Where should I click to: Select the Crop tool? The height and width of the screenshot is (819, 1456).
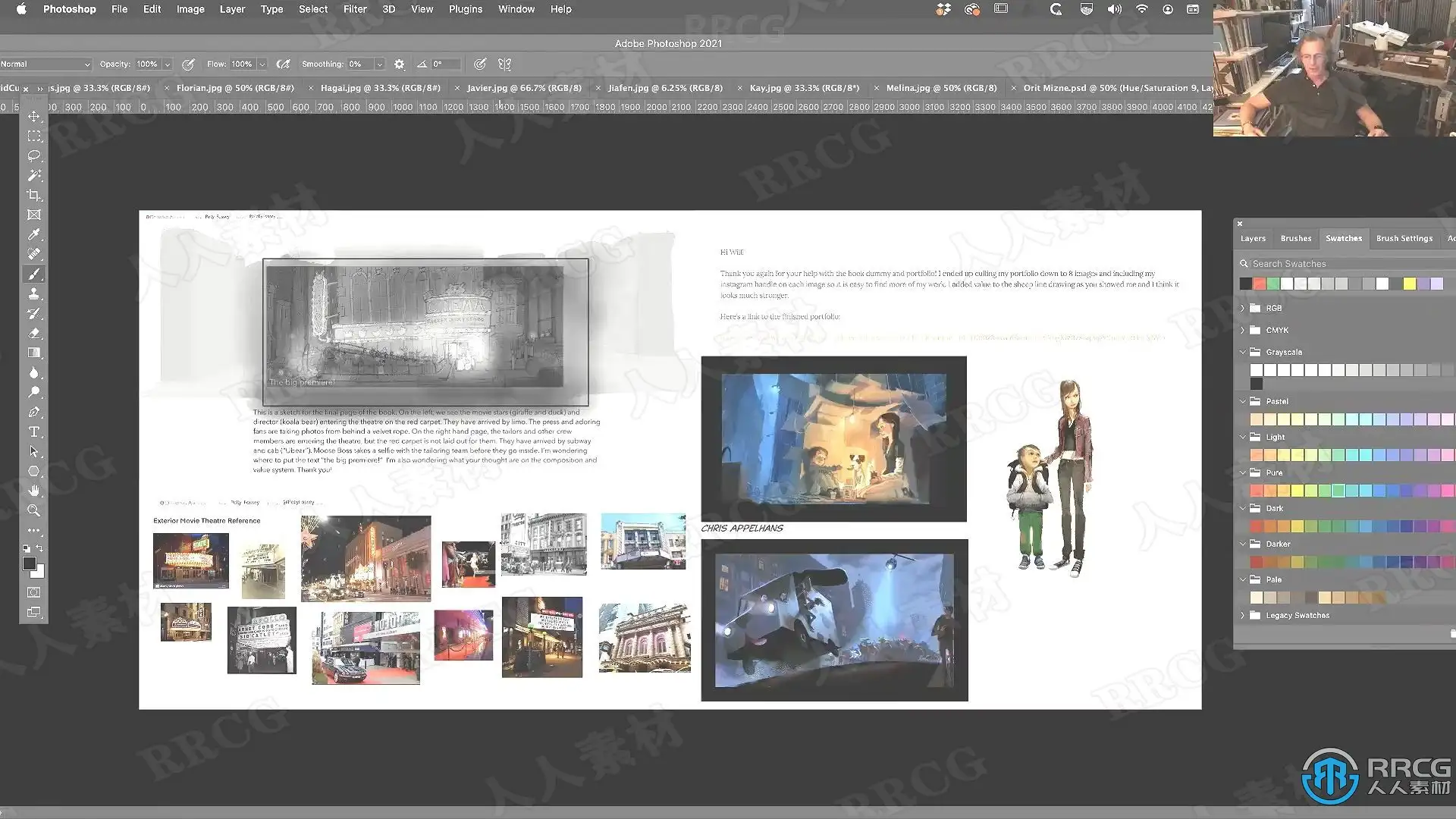[x=34, y=196]
